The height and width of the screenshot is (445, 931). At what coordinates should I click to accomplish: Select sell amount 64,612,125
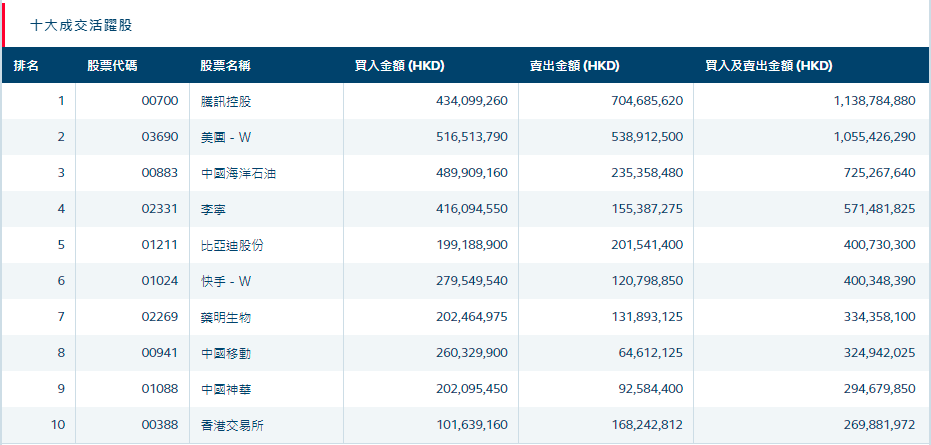click(x=650, y=354)
